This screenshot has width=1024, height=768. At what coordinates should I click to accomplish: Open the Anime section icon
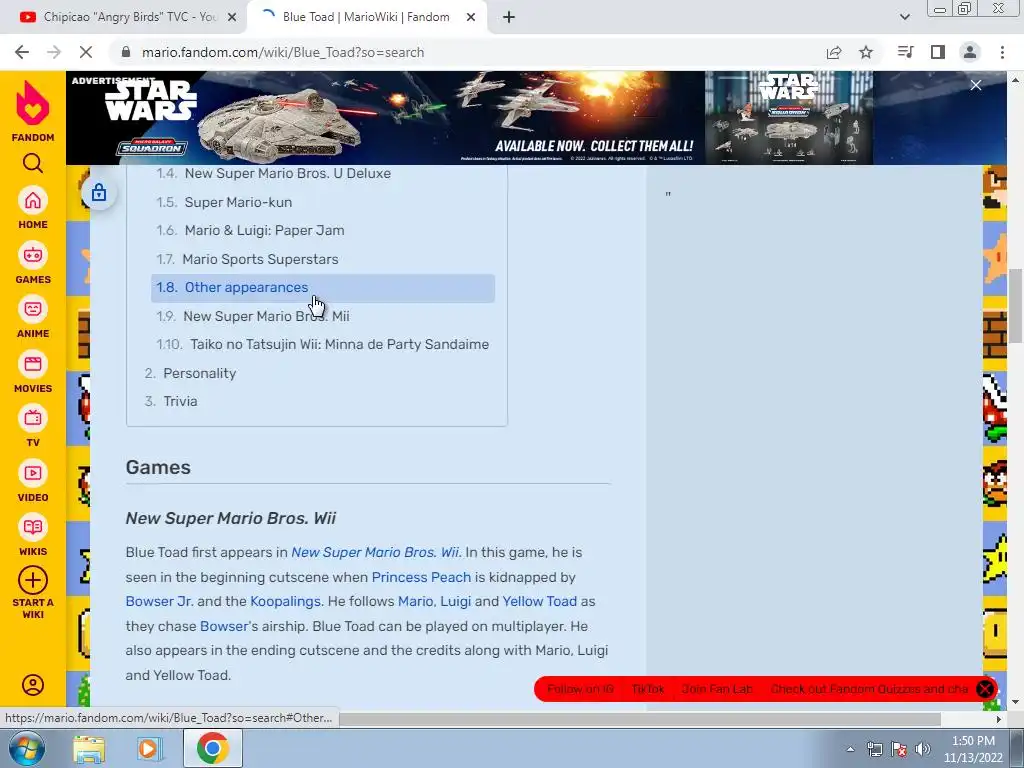pos(33,310)
